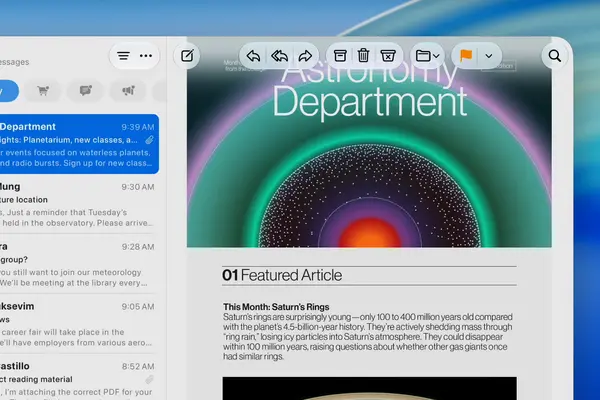This screenshot has width=600, height=400.
Task: Forward the selected email
Action: 305,56
